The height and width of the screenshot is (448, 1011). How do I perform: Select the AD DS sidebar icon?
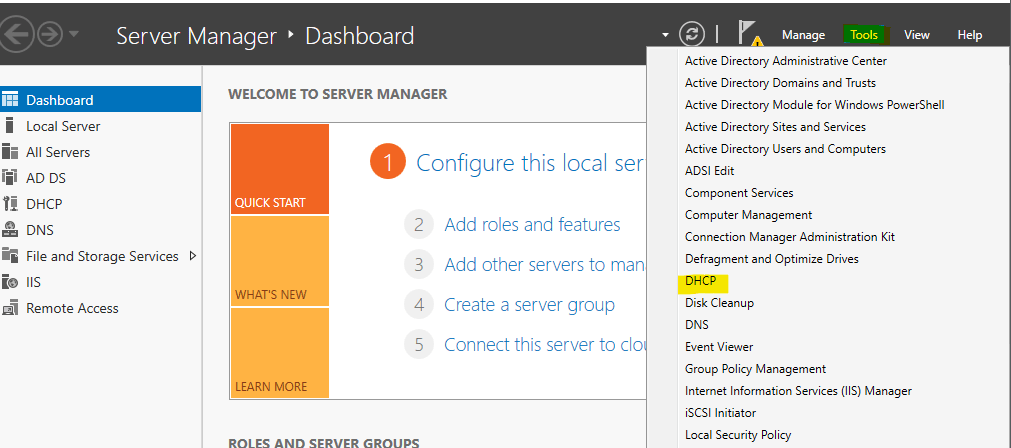pos(10,178)
